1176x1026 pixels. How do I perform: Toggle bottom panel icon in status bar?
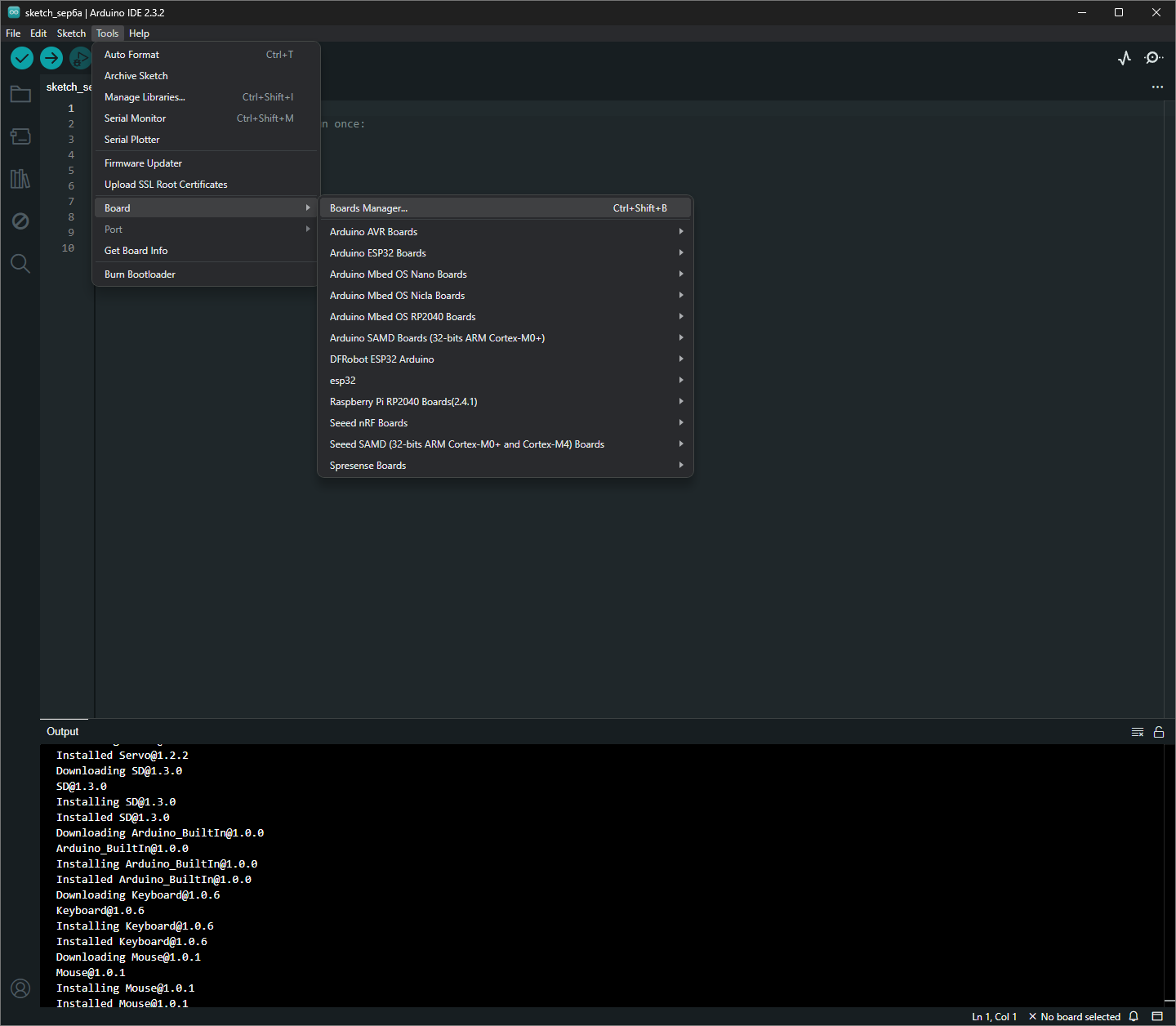[1157, 1016]
